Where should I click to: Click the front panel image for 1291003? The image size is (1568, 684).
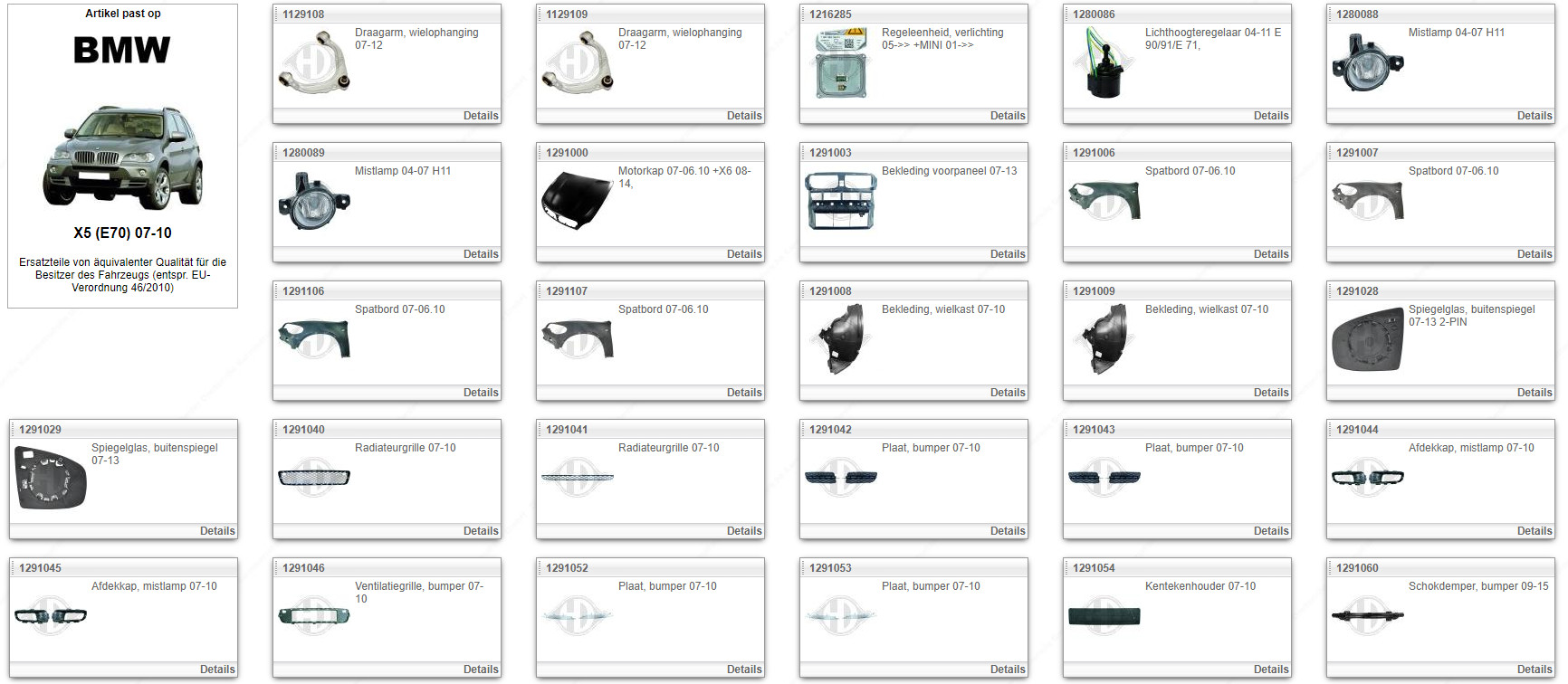coord(841,200)
